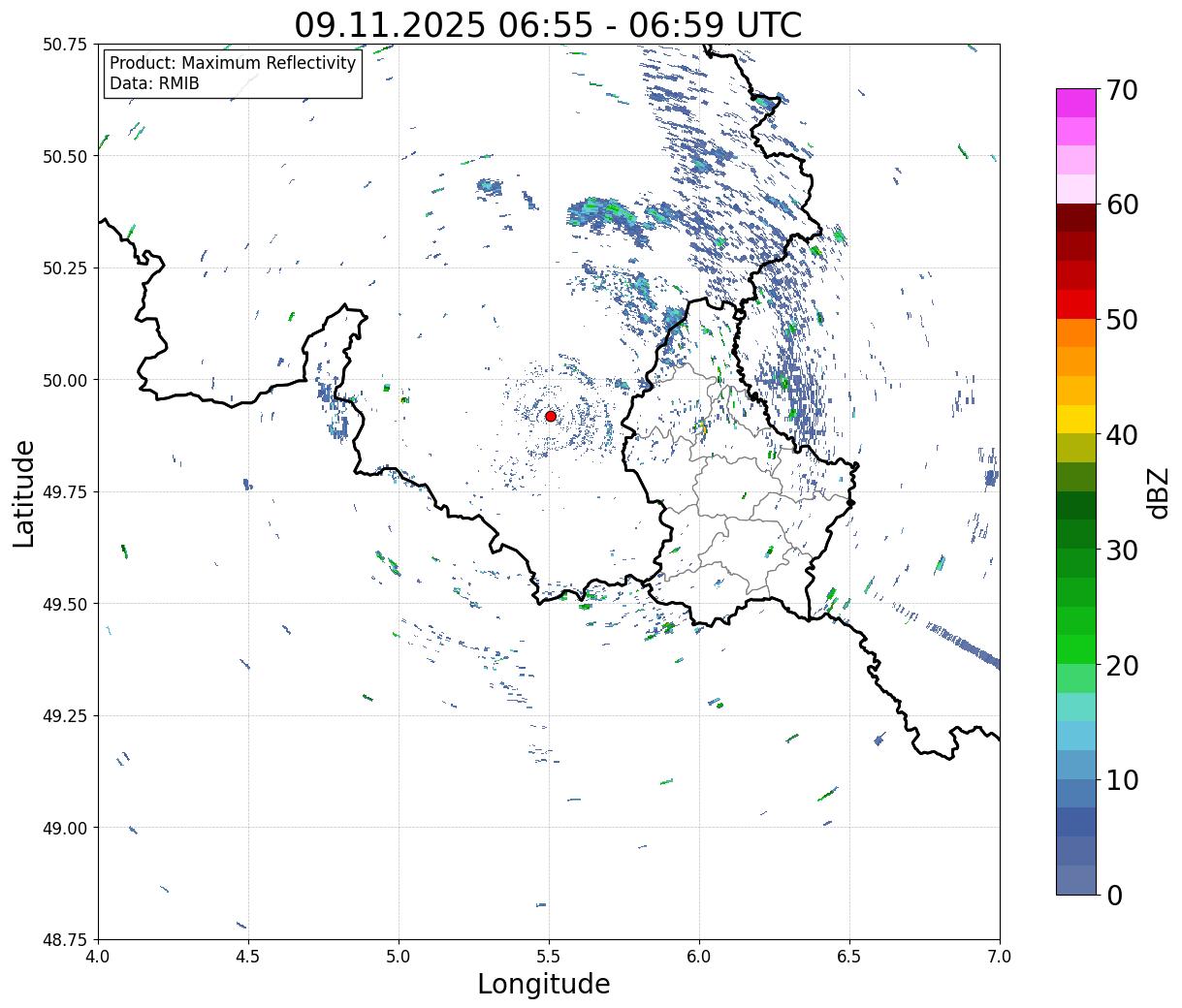Click the yellow 40 dBZ colorbar segment
This screenshot has height=1008, width=1182.
(x=1076, y=419)
